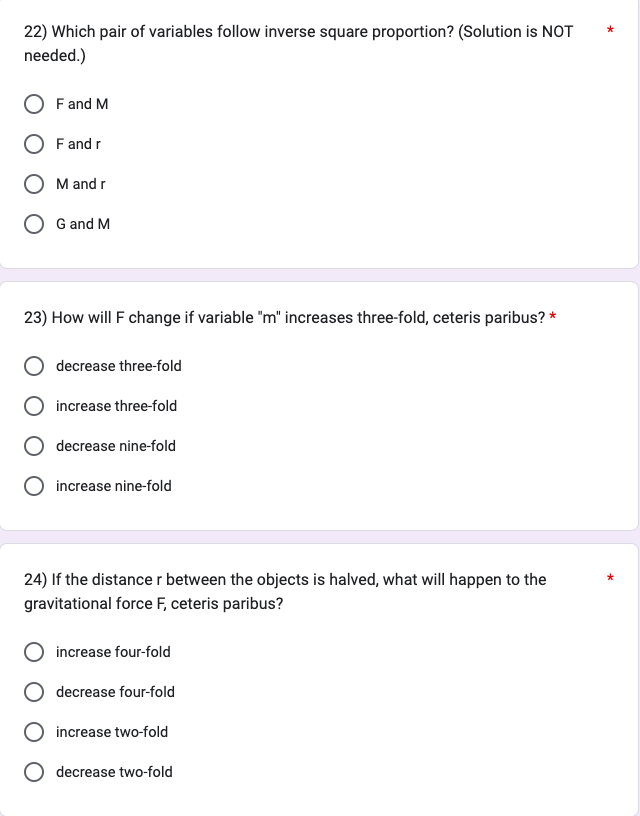Select 'G and M' option
The image size is (640, 816).
pyautogui.click(x=35, y=224)
